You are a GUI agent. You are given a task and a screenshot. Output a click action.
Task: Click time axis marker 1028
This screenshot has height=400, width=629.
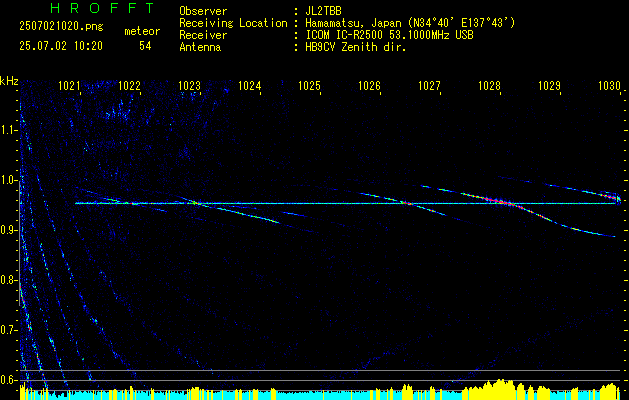coord(489,85)
